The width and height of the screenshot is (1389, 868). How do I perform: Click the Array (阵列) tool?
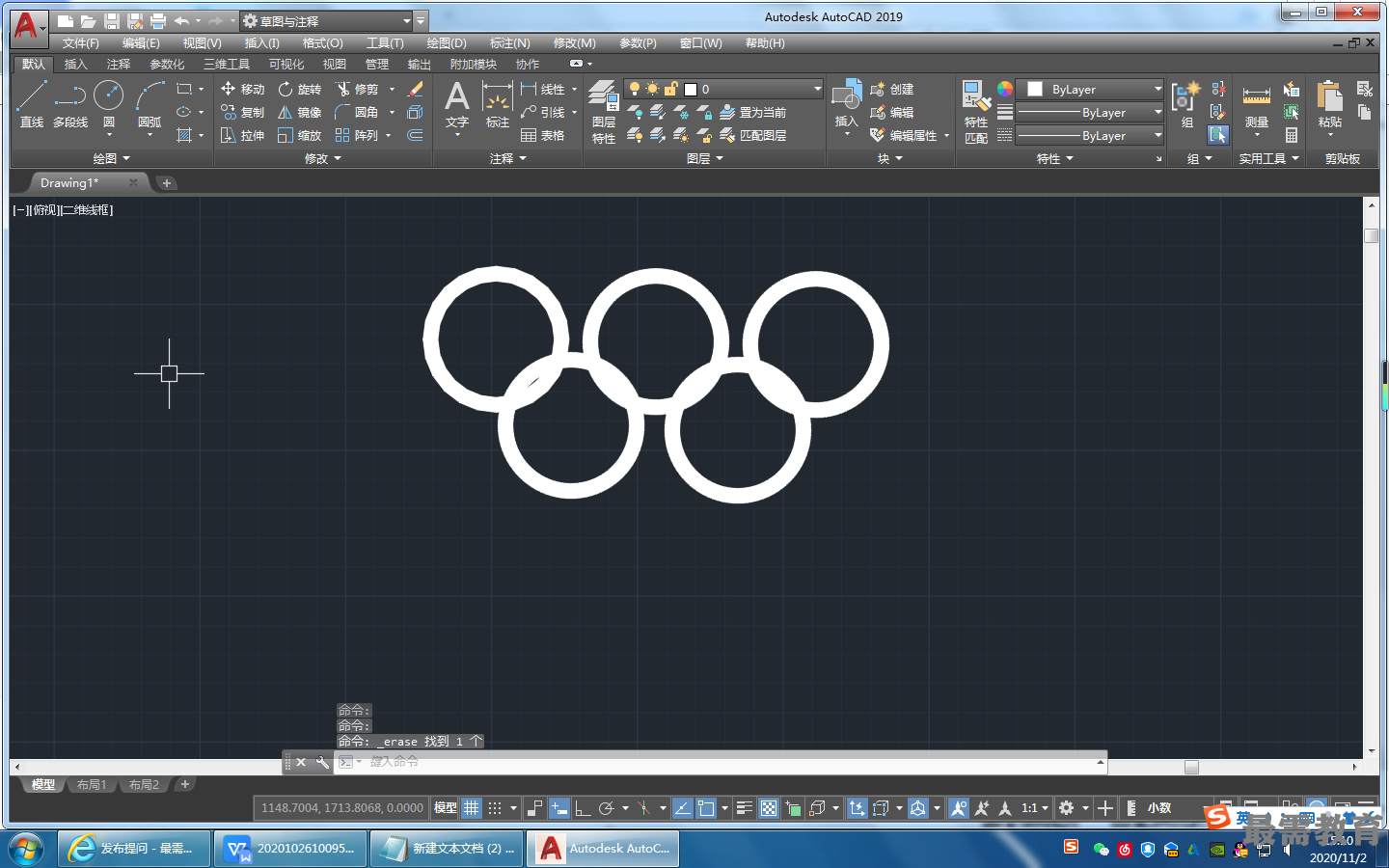356,135
